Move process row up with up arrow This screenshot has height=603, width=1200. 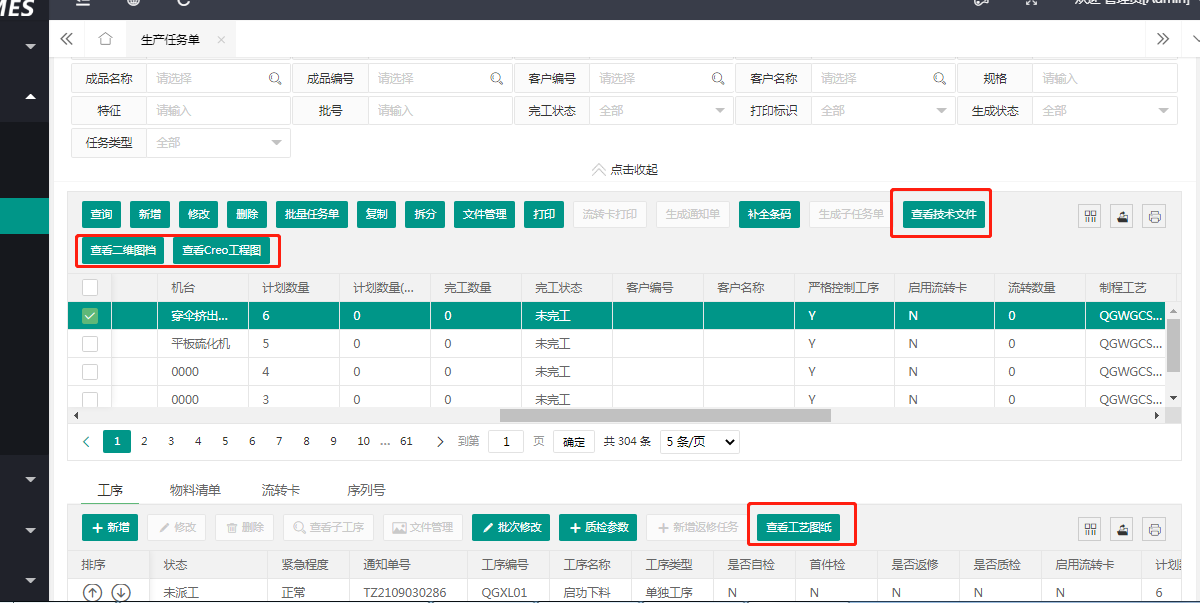pos(93,592)
